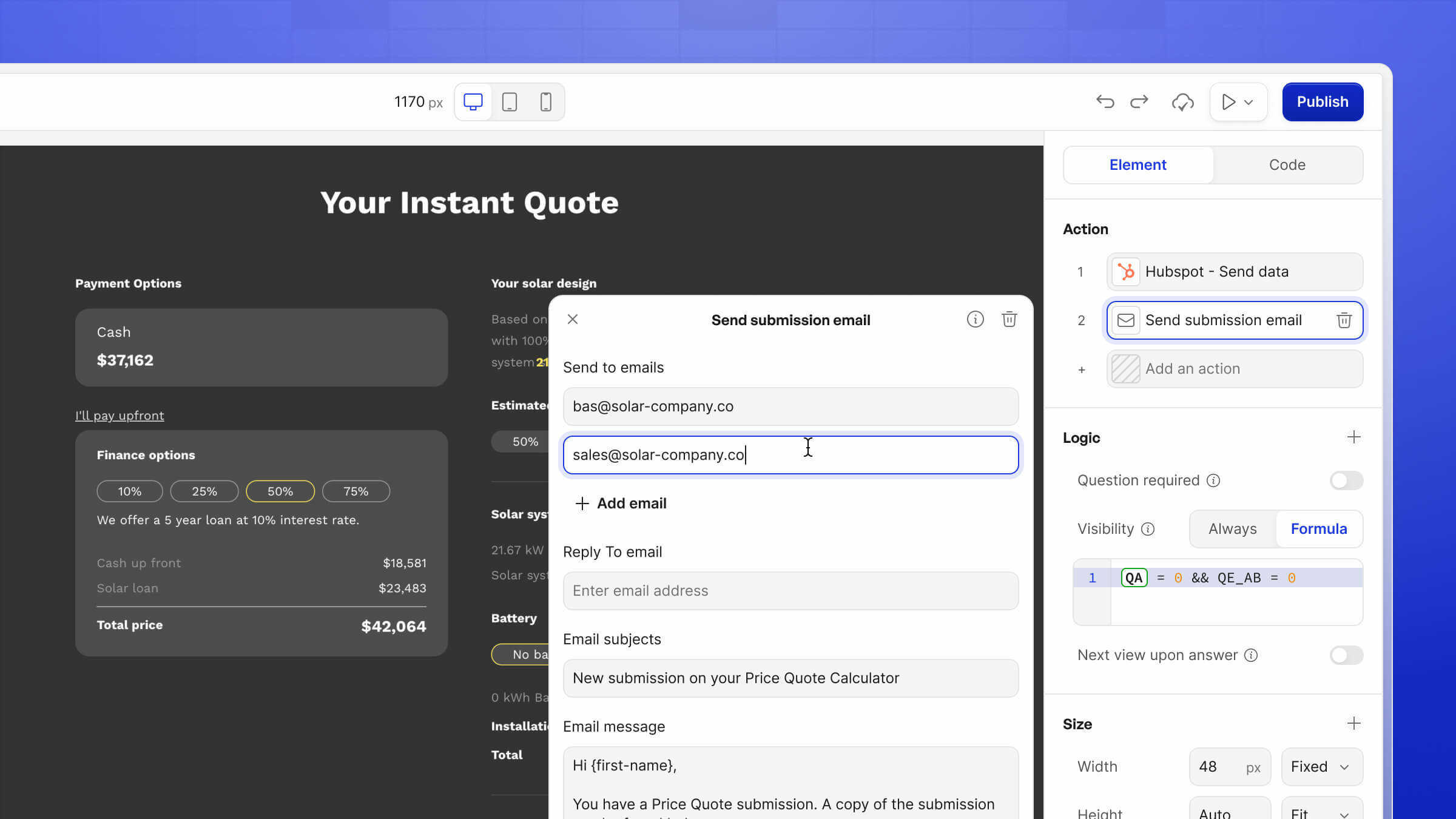The height and width of the screenshot is (819, 1456).
Task: Click Add email button
Action: point(621,504)
